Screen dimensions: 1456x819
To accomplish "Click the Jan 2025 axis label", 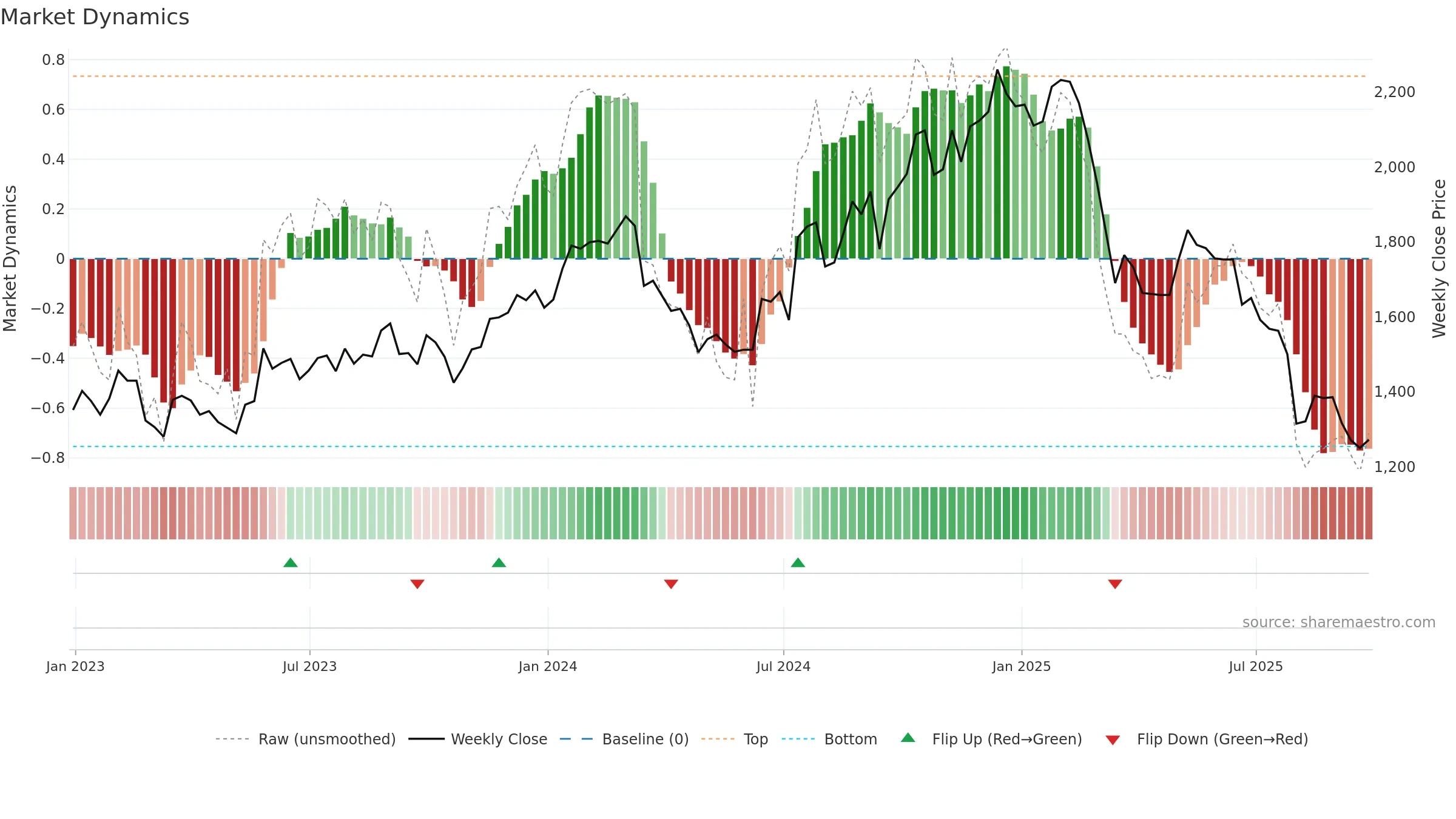I will 1022,666.
